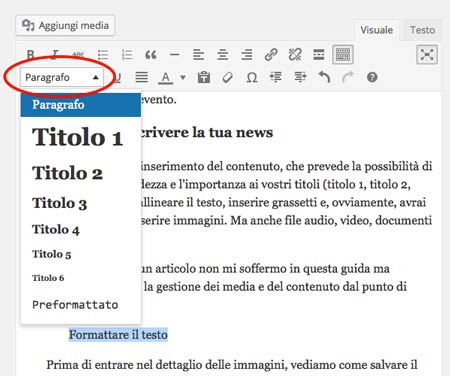Open the text color picker arrow
The height and width of the screenshot is (376, 450).
point(183,77)
